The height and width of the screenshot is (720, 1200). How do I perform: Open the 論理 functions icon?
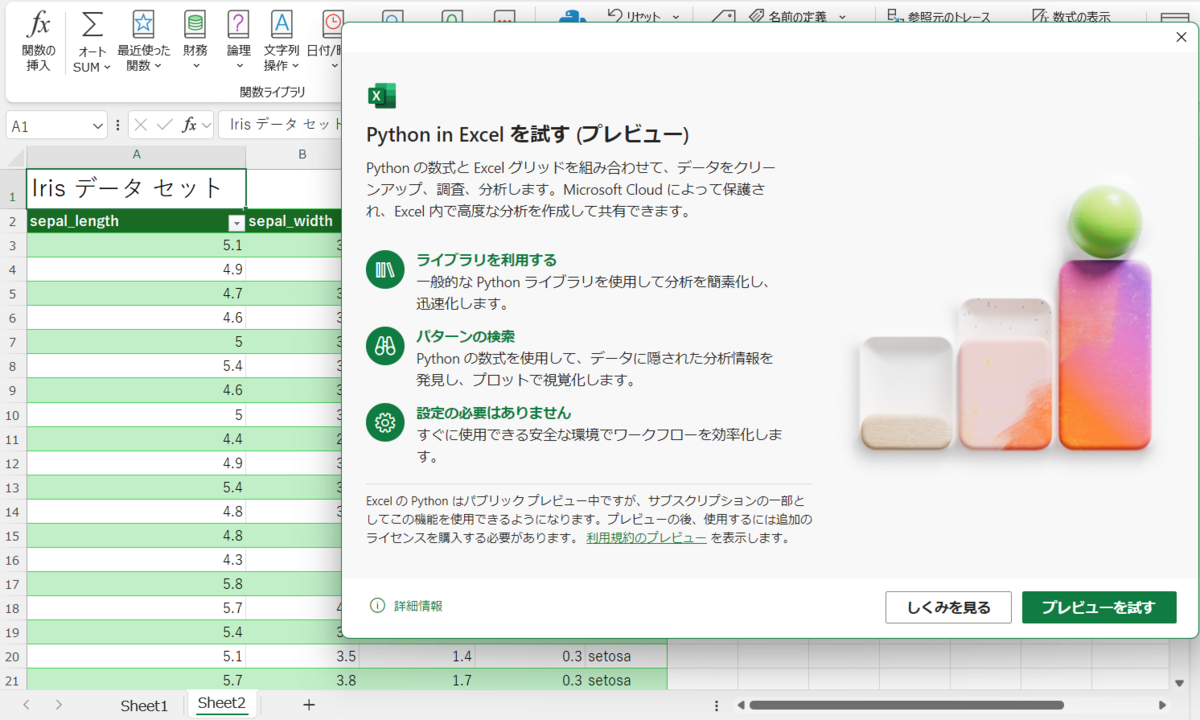click(238, 24)
